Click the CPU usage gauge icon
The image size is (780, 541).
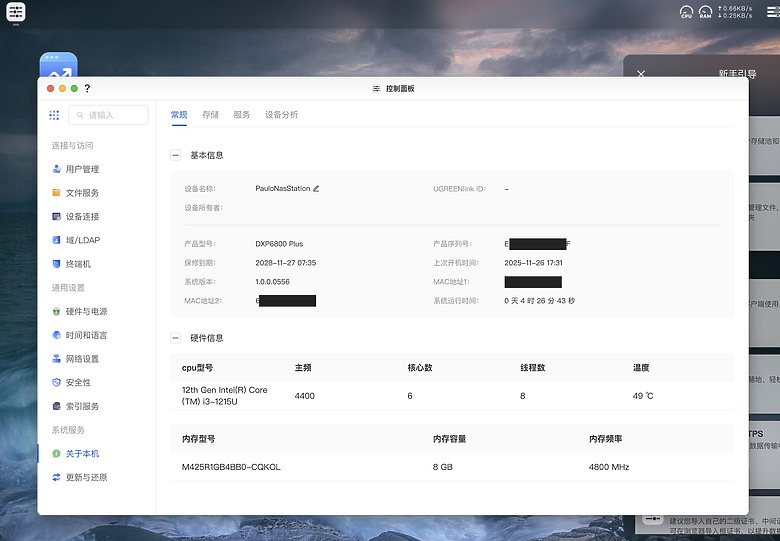click(686, 13)
